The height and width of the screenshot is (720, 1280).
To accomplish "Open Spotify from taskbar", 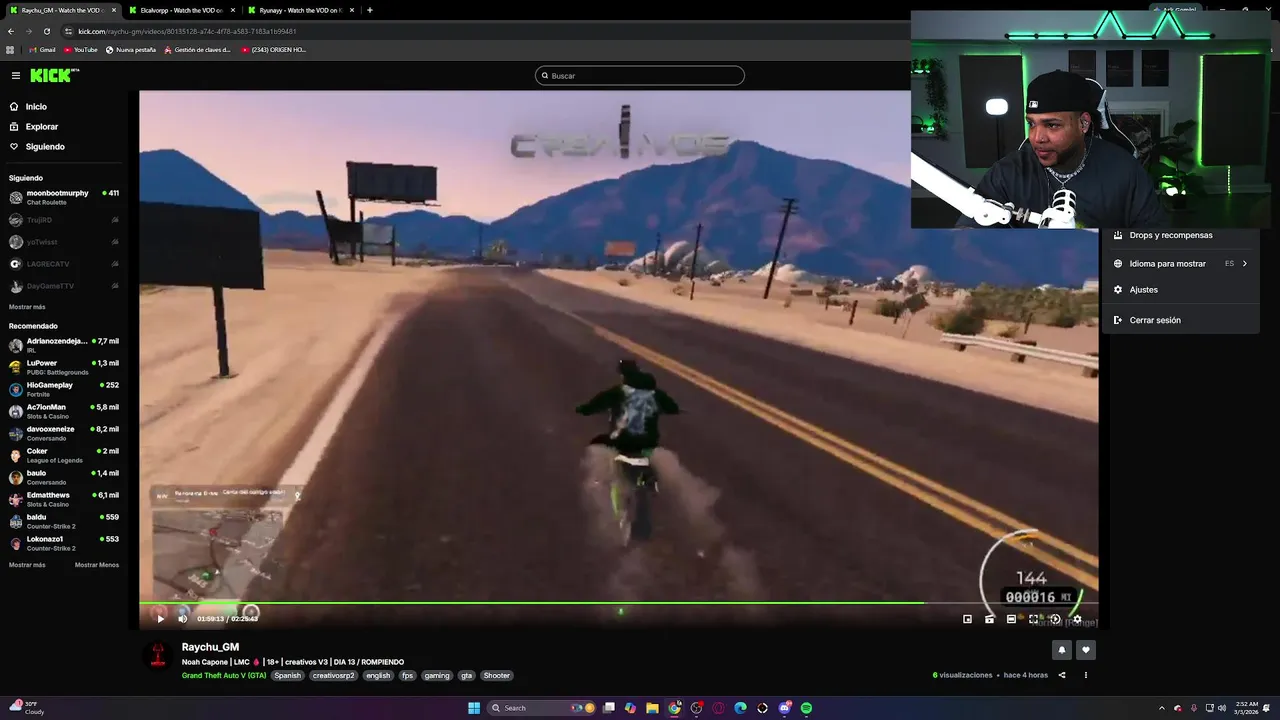I will (806, 708).
